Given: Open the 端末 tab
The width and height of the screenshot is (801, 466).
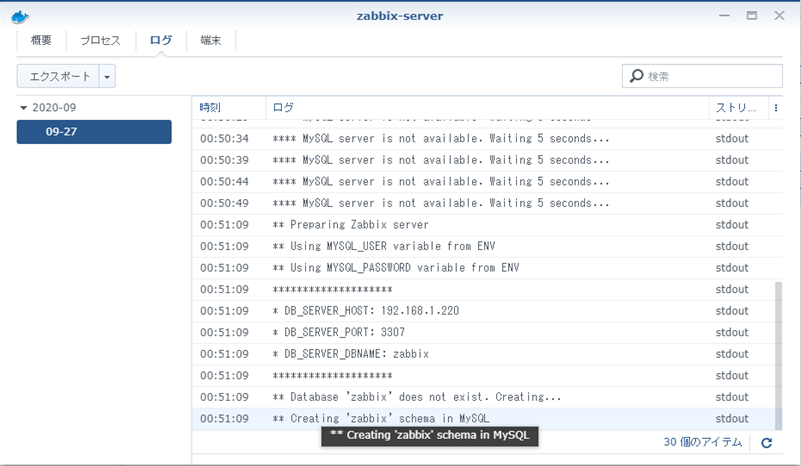Looking at the screenshot, I should pos(210,40).
